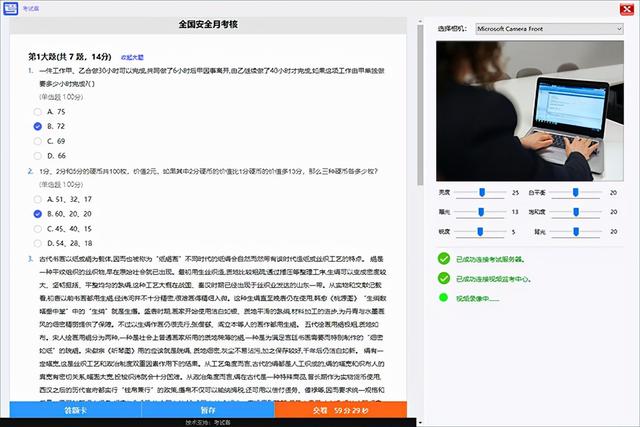Select option C. 69 for question 1
The width and height of the screenshot is (640, 427).
[x=38, y=141]
